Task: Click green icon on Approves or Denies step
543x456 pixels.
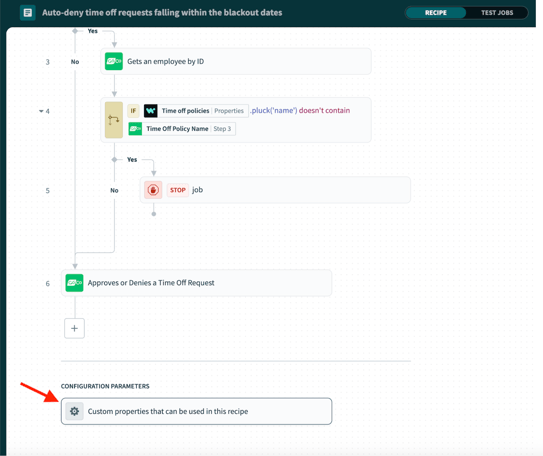Action: 74,283
